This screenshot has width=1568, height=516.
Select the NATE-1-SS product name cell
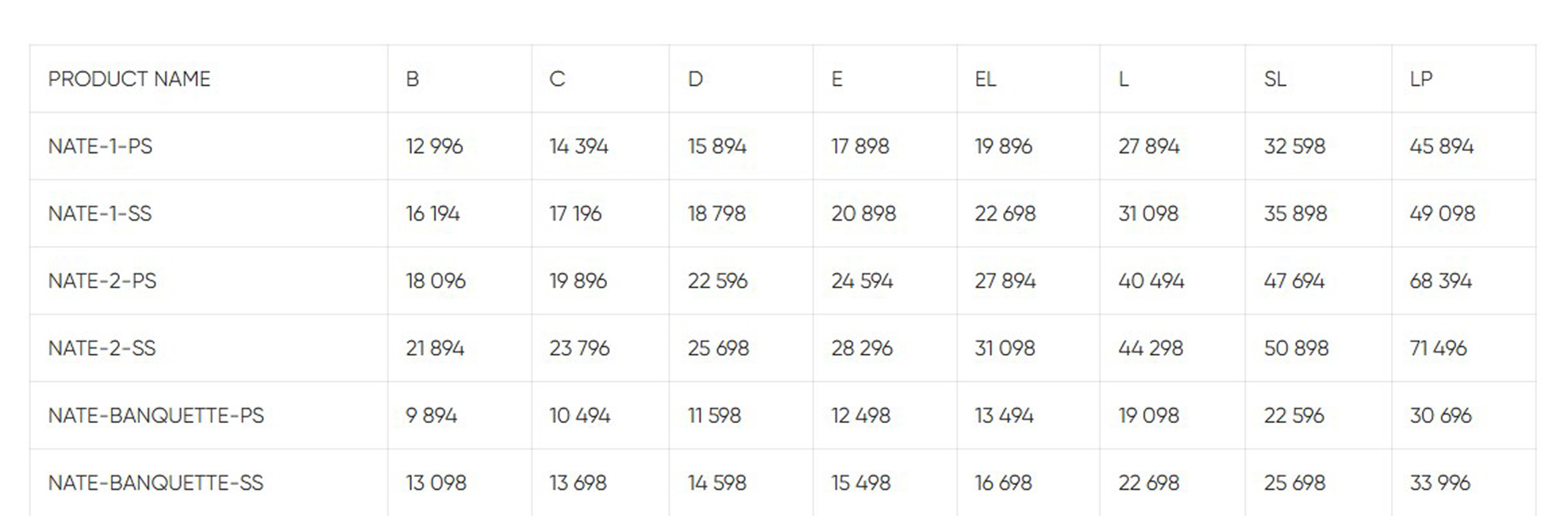coord(100,214)
